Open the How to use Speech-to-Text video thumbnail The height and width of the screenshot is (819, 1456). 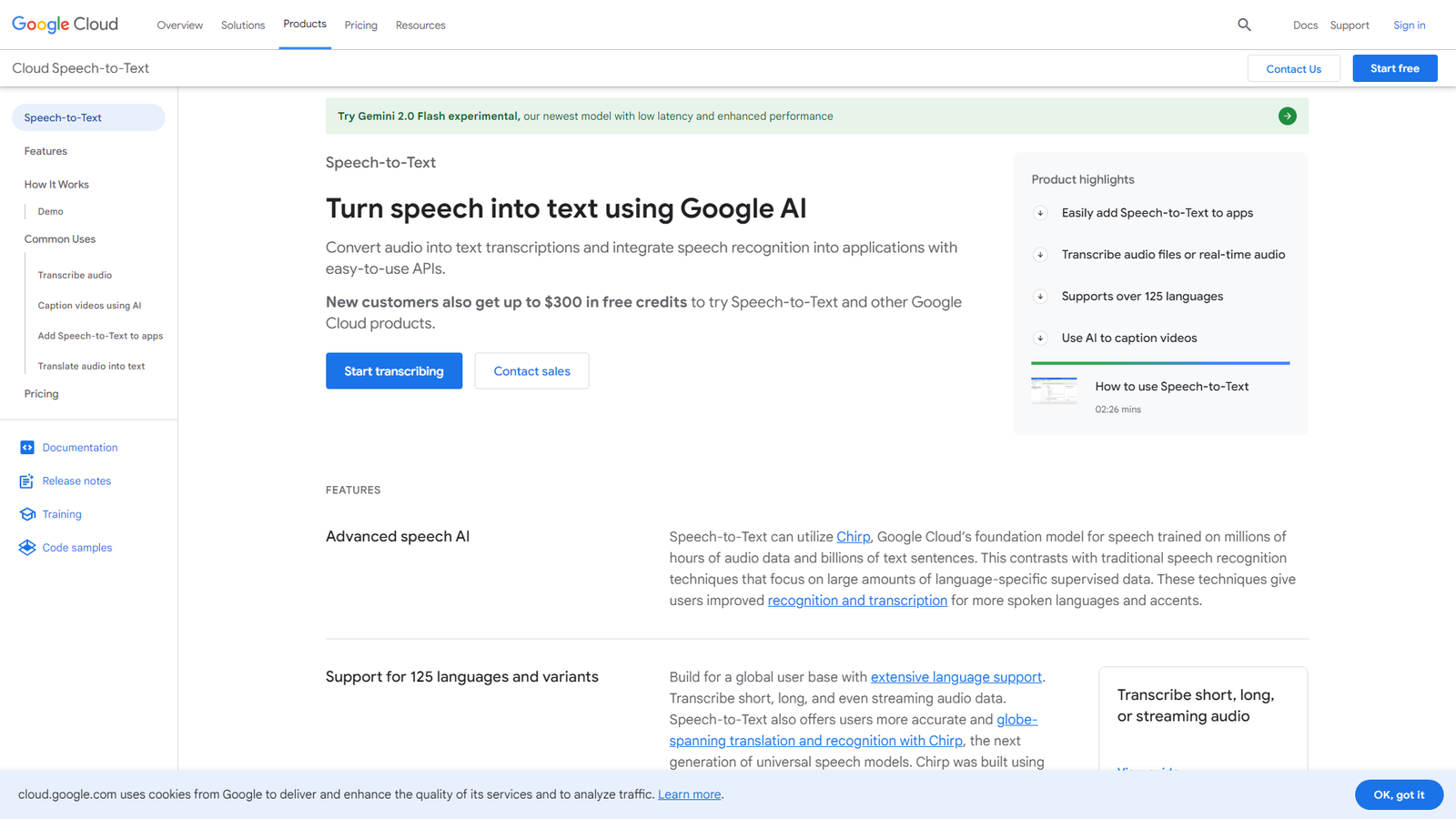coord(1054,391)
